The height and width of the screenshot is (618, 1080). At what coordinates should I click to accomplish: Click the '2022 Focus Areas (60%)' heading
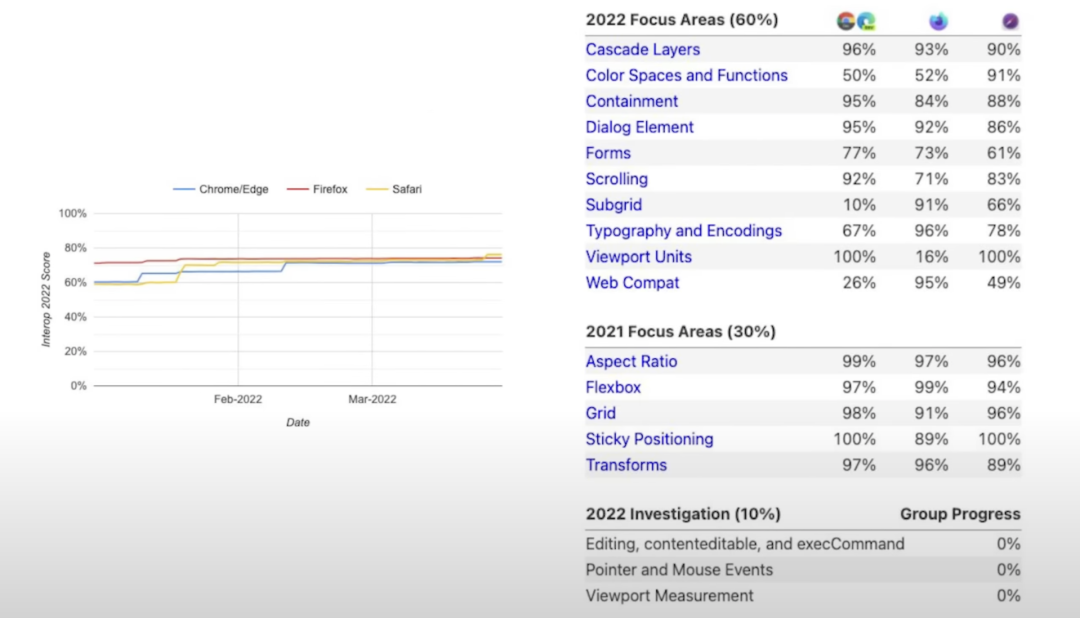tap(682, 20)
